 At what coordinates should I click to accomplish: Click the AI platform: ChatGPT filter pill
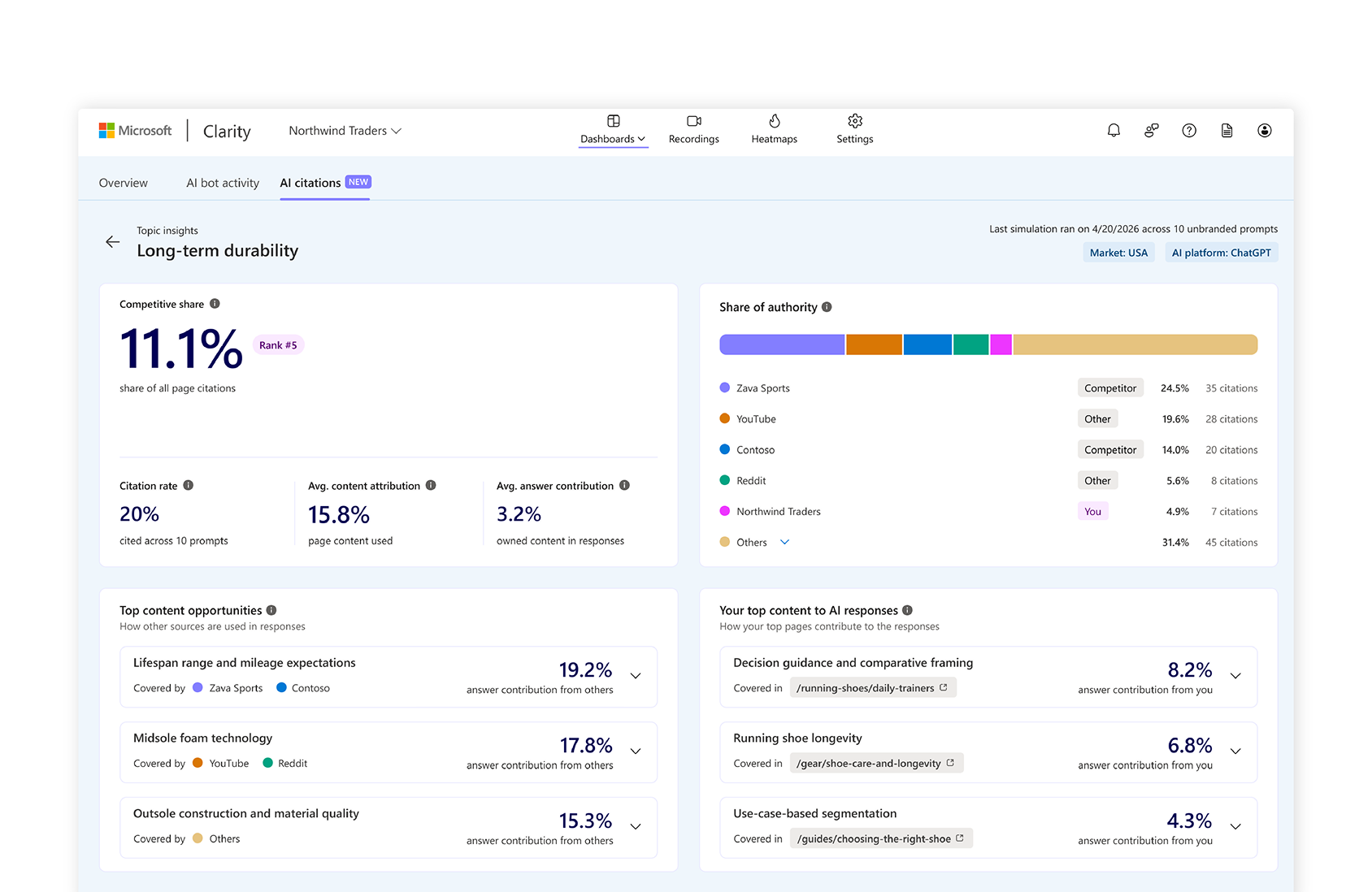pyautogui.click(x=1221, y=252)
